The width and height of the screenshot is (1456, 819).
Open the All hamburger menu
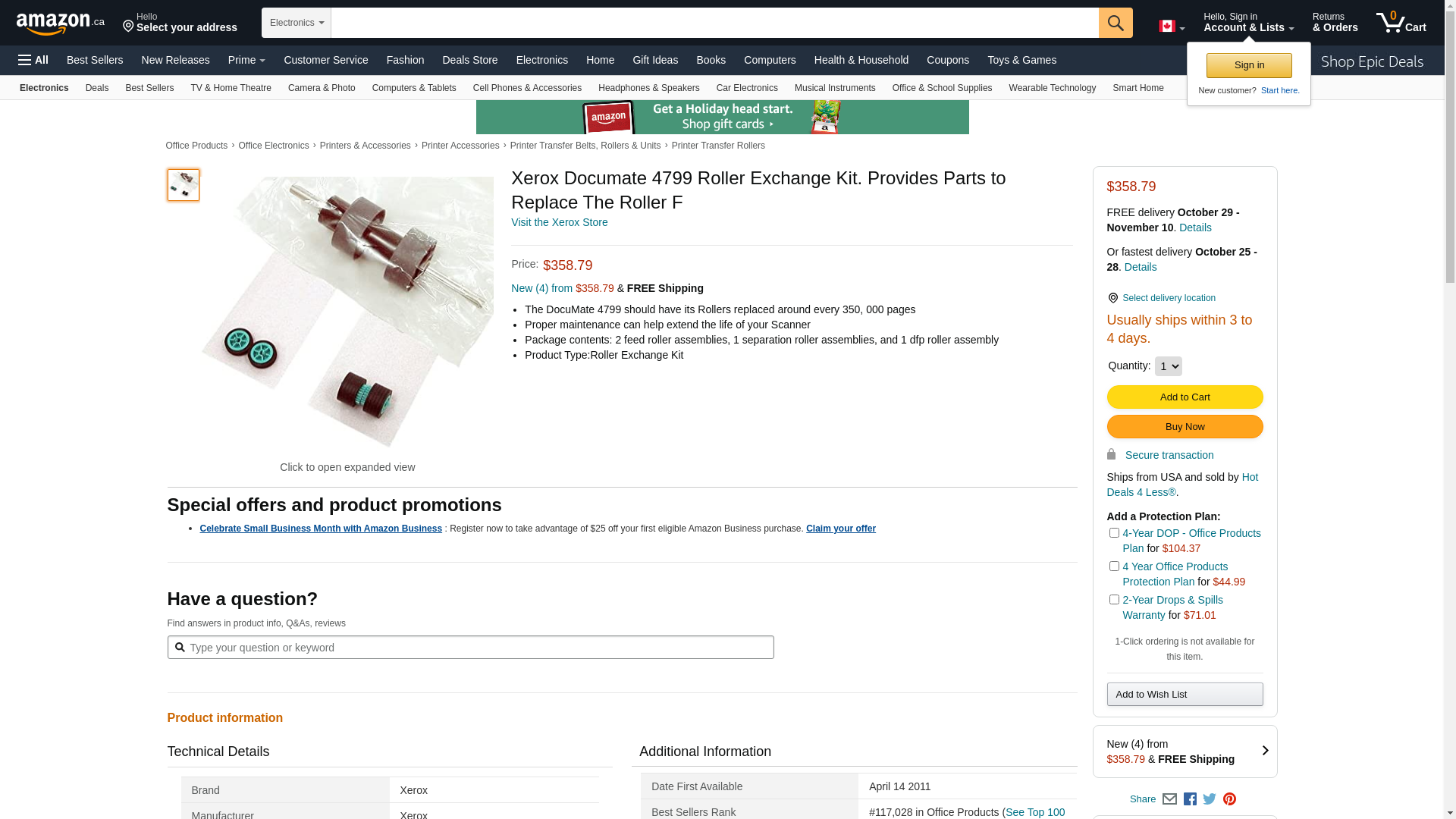click(33, 60)
